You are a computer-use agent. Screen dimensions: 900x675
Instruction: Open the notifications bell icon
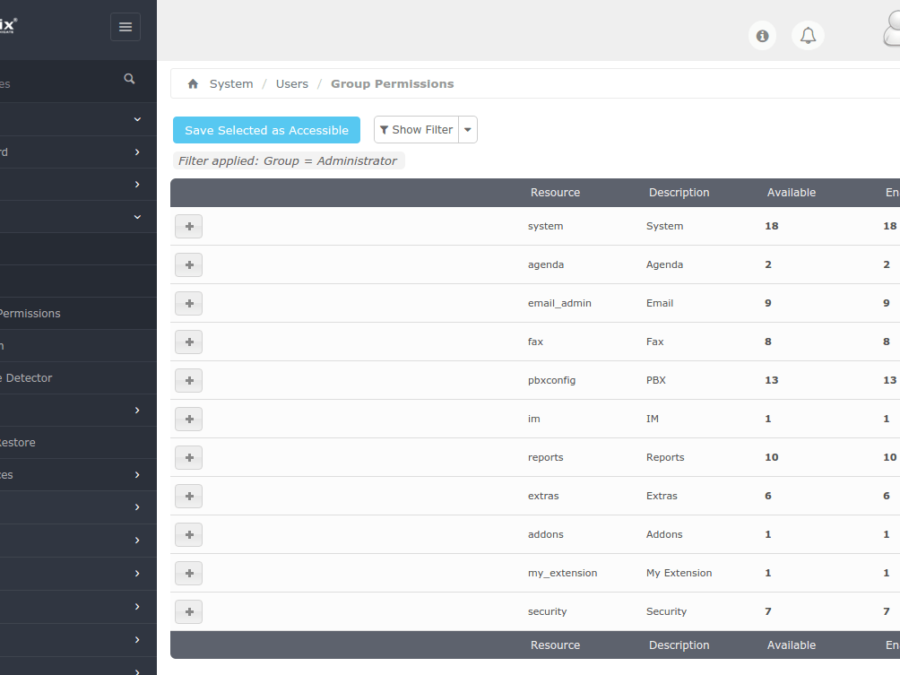808,36
